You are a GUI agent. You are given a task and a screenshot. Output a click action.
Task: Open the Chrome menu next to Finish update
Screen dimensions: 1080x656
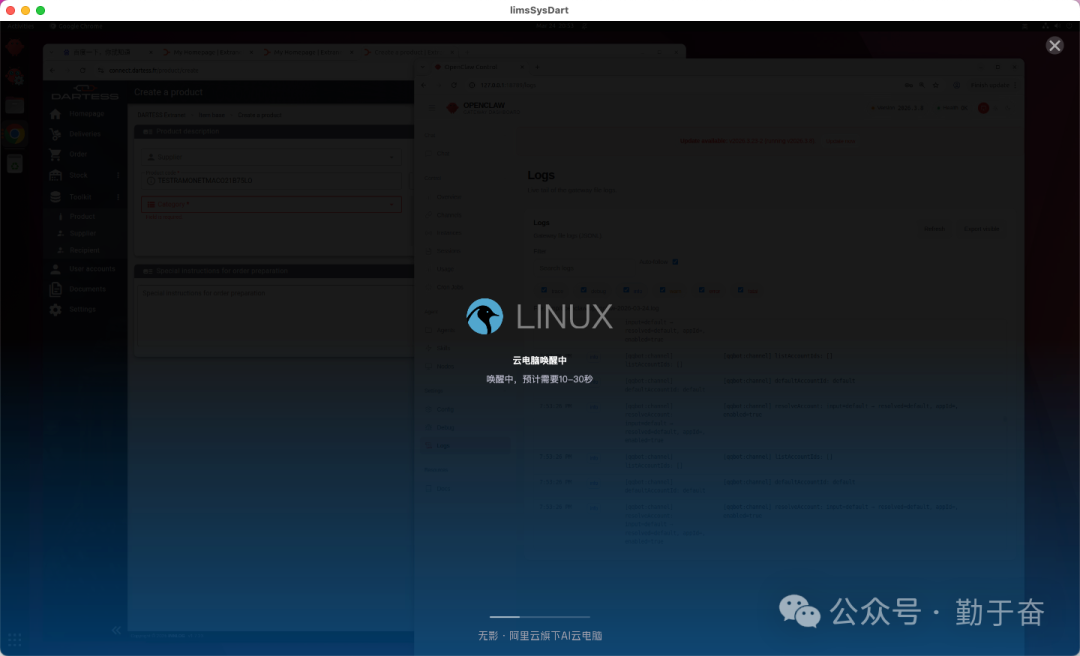tap(1015, 85)
